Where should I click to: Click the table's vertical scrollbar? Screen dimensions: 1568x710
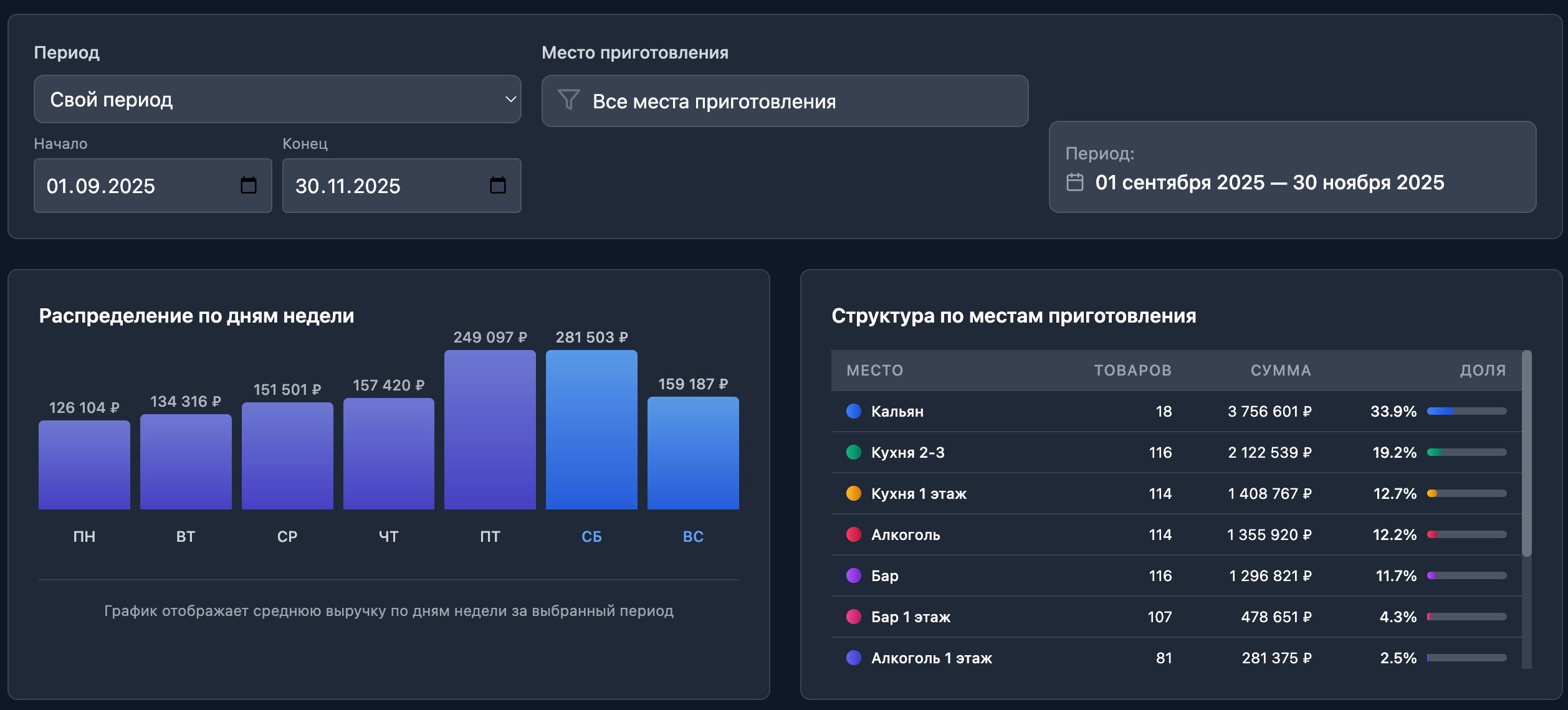click(1526, 455)
